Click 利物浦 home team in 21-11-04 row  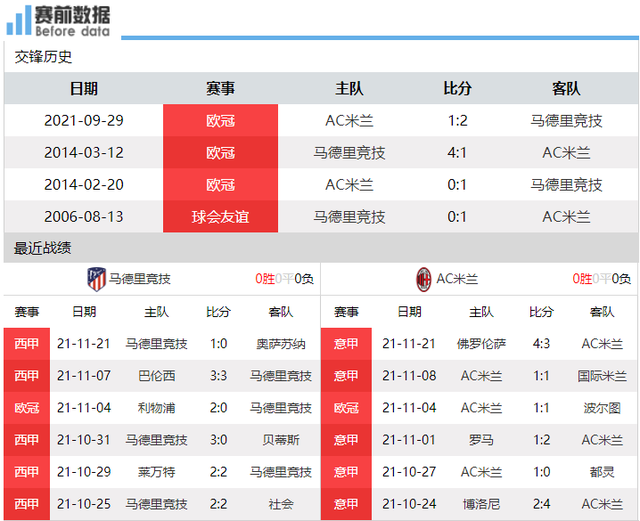click(x=156, y=408)
